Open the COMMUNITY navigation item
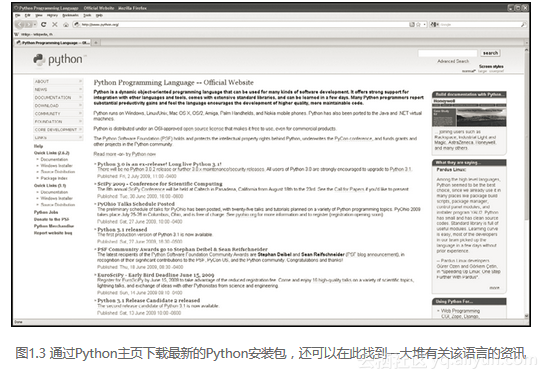 pyautogui.click(x=58, y=114)
